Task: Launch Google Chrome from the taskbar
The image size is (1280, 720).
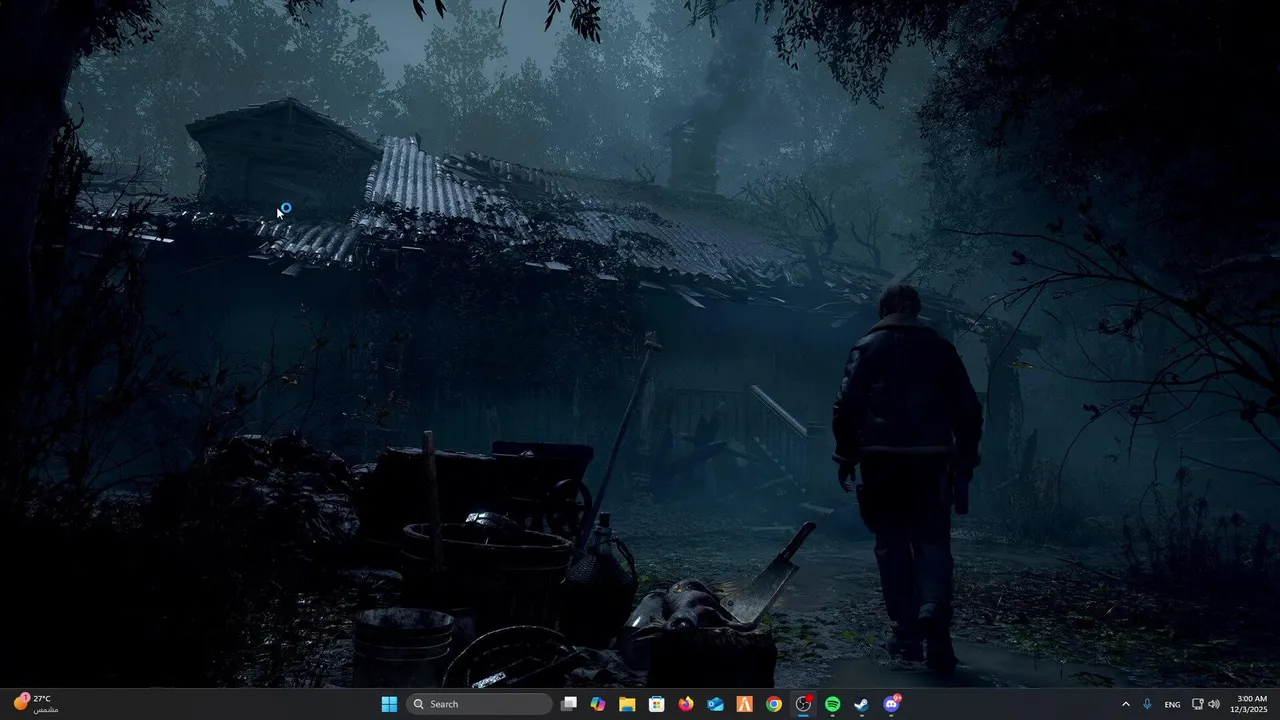Action: 774,704
